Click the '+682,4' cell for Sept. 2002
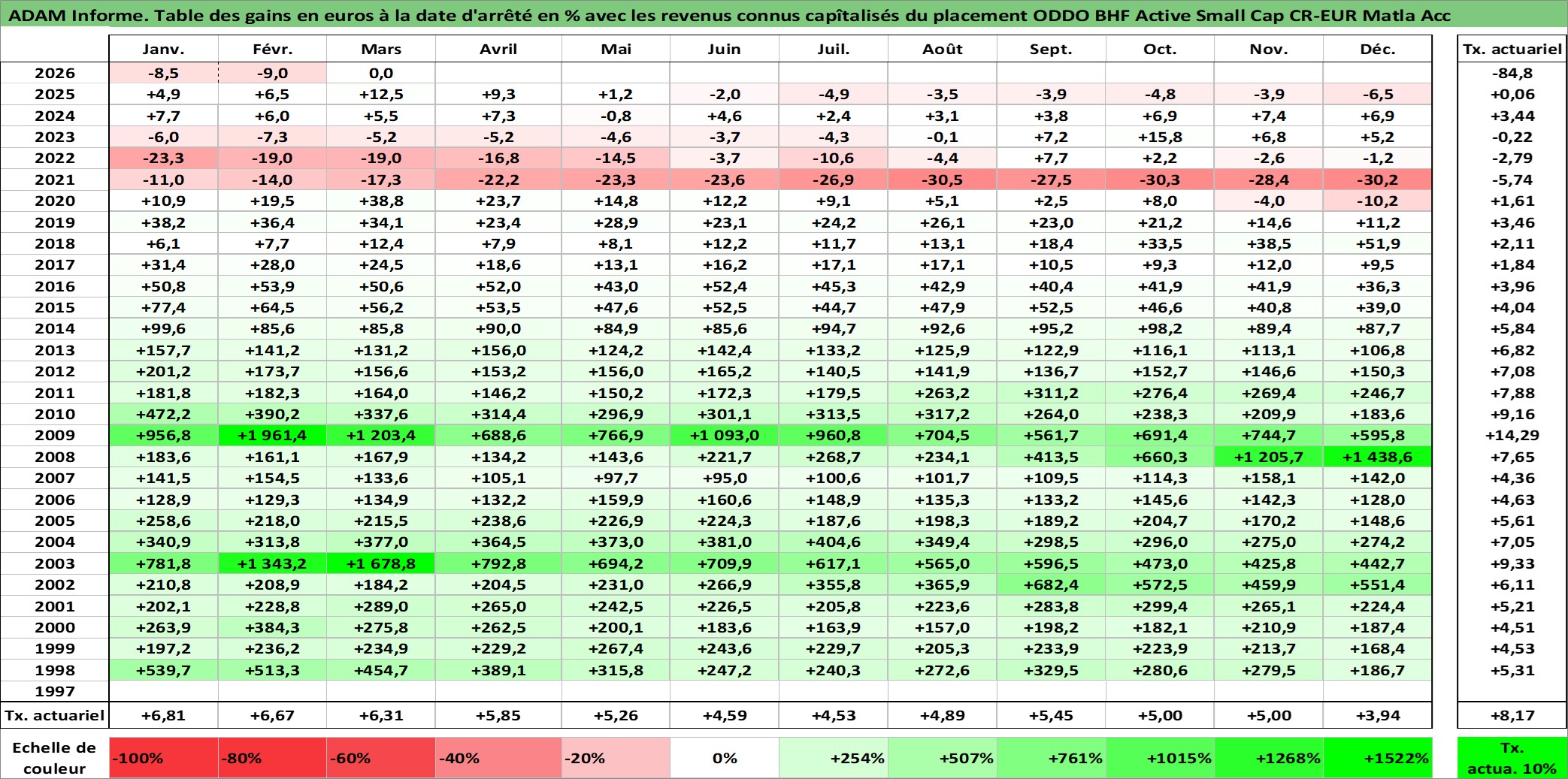 [1052, 585]
